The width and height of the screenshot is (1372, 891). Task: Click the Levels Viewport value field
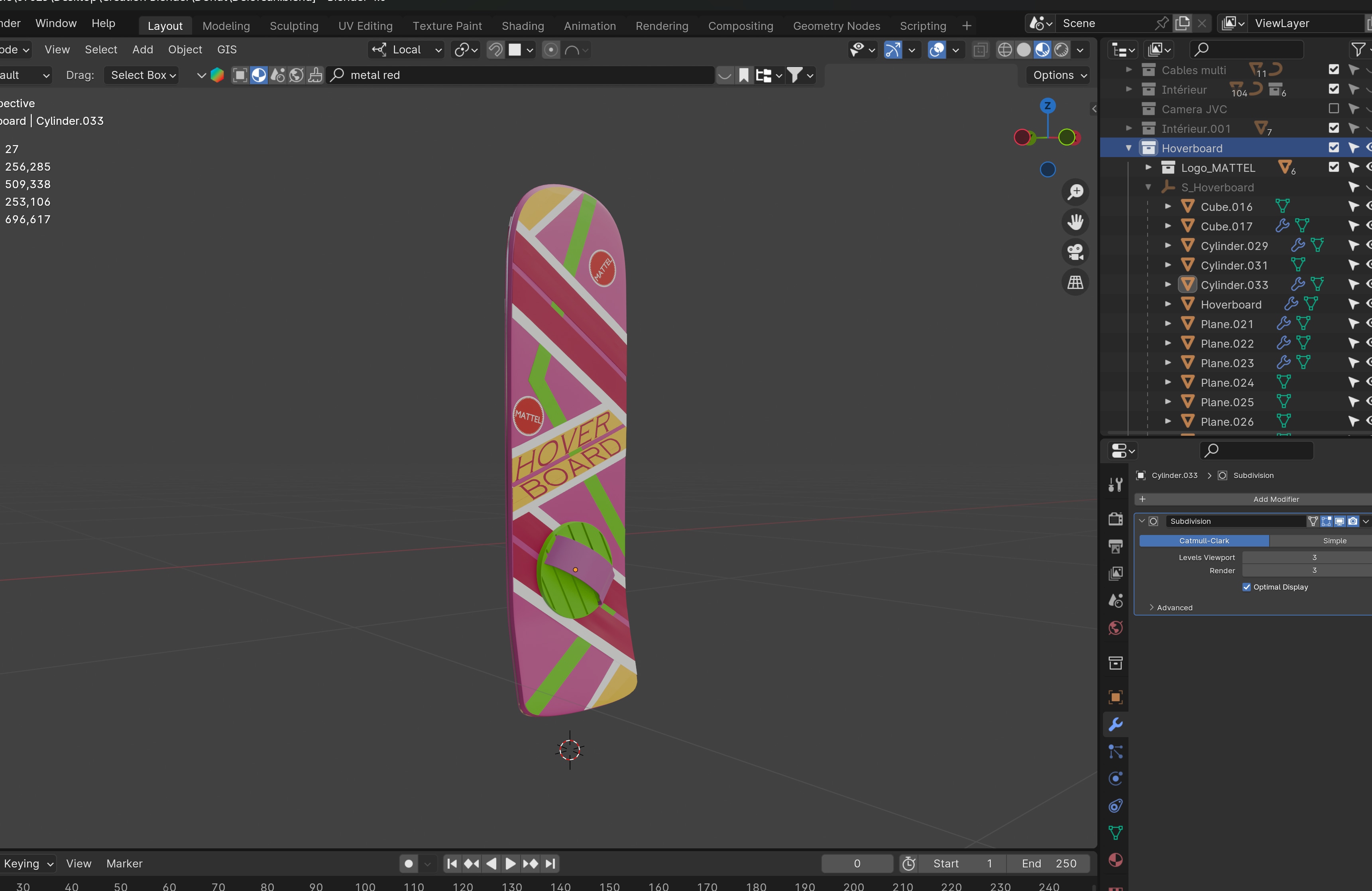tap(1307, 558)
